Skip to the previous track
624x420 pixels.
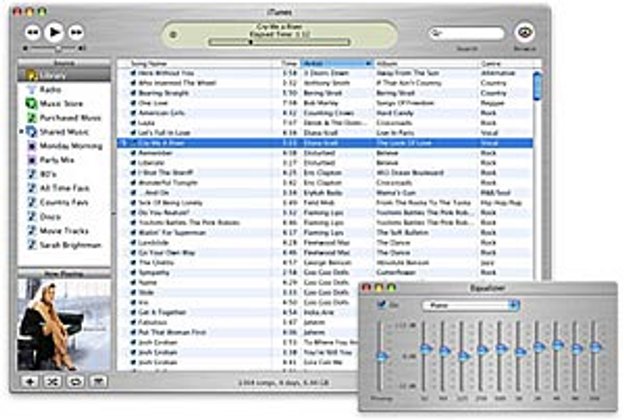(33, 32)
